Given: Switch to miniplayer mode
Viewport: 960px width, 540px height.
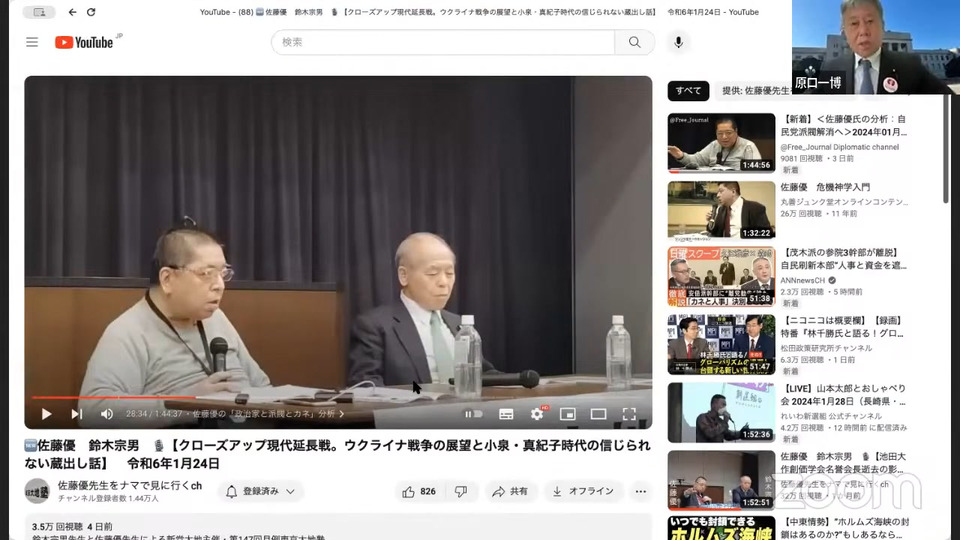Looking at the screenshot, I should 568,414.
